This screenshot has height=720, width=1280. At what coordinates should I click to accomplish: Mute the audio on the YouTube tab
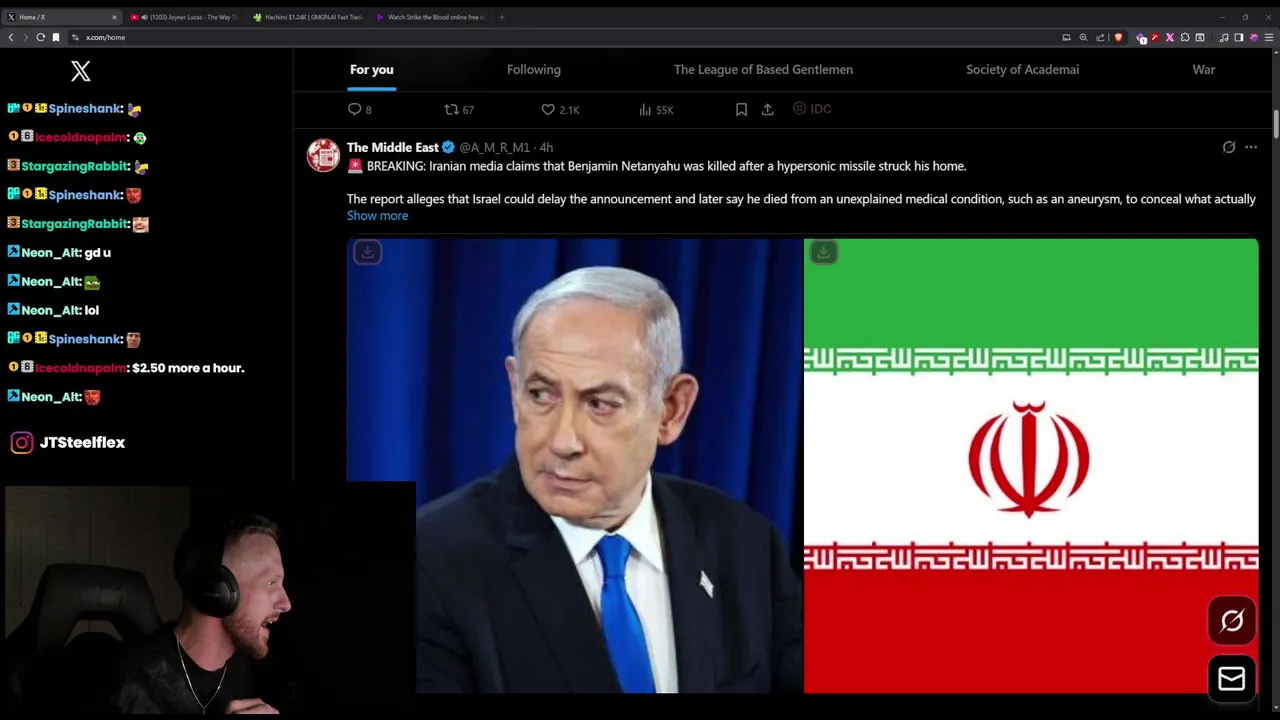pos(144,17)
